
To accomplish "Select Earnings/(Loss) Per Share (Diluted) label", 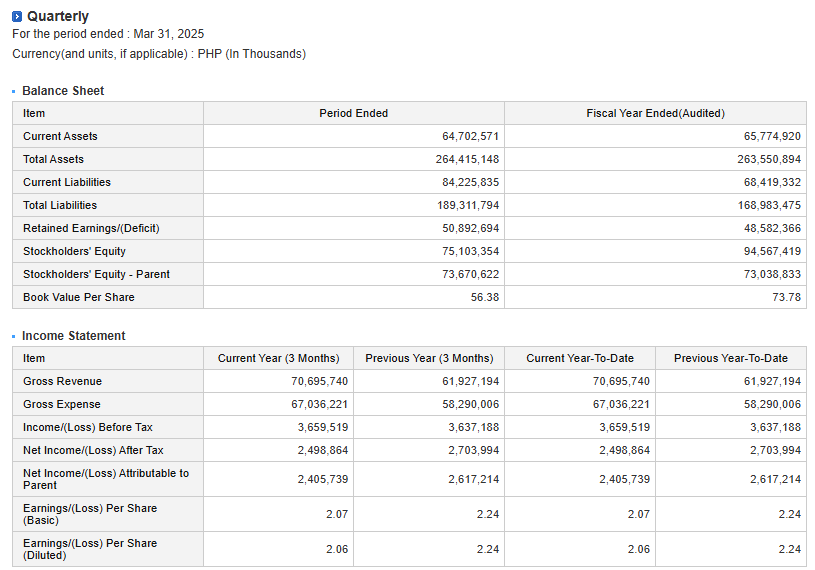I will pyautogui.click(x=90, y=549).
